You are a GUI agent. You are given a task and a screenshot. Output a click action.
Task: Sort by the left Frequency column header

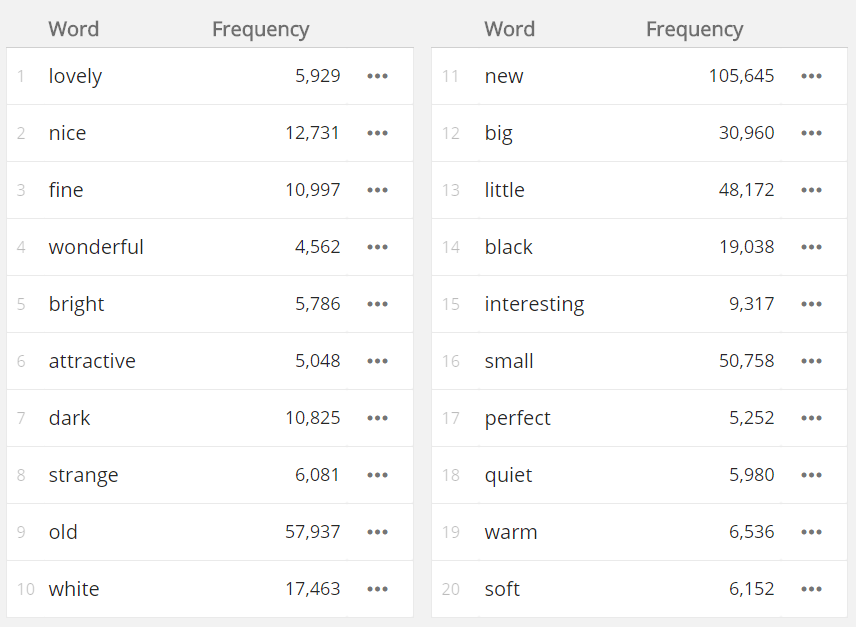[x=260, y=29]
